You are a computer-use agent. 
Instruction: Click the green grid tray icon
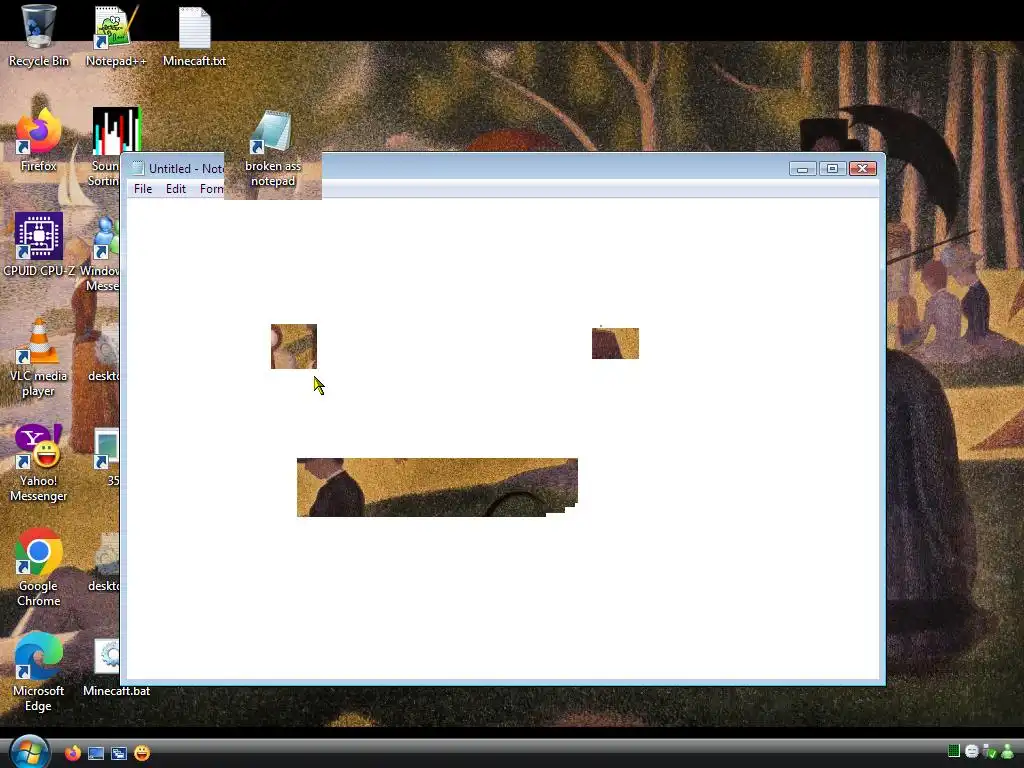tap(953, 751)
